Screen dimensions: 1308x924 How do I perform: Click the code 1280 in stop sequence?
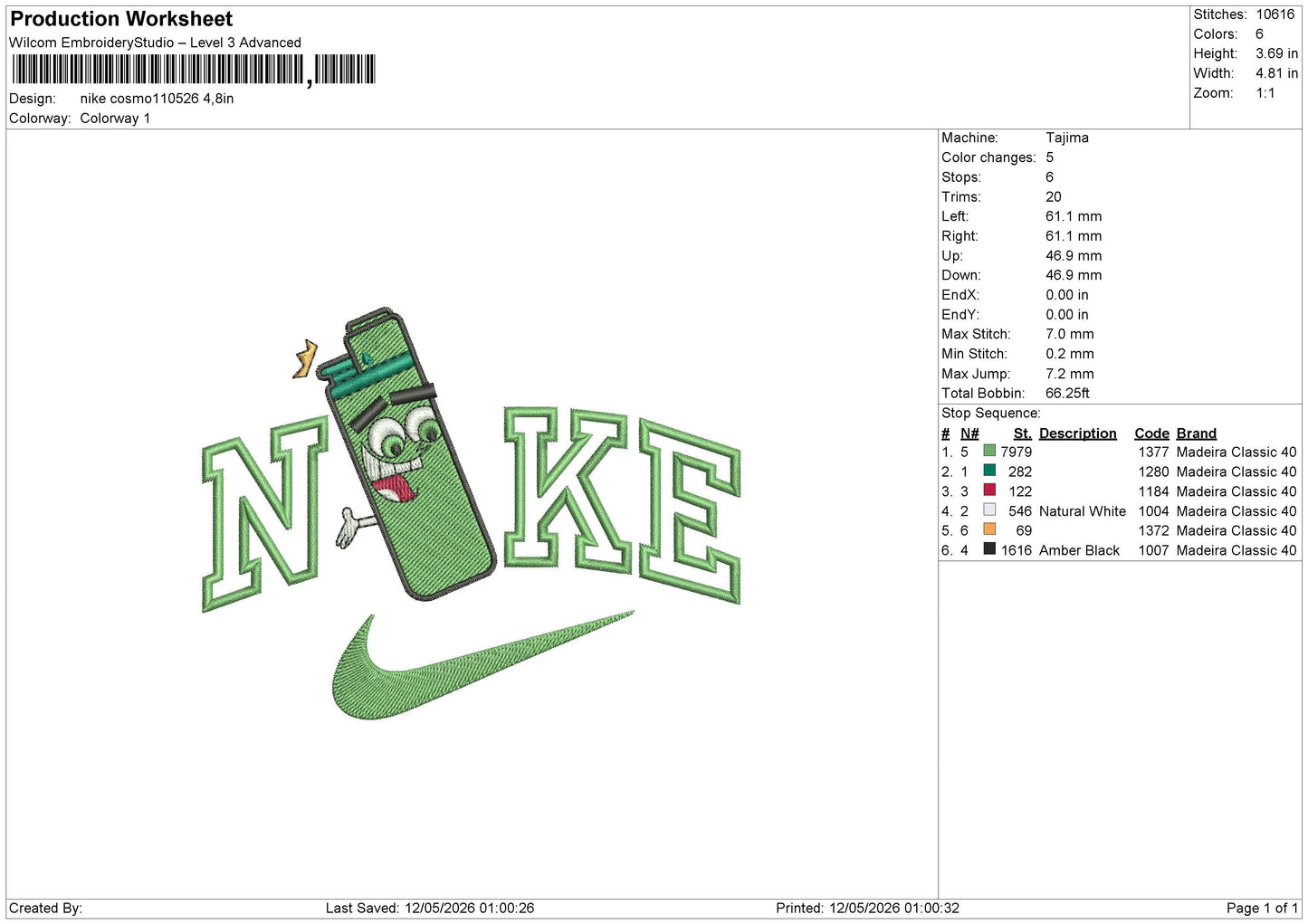(1153, 472)
